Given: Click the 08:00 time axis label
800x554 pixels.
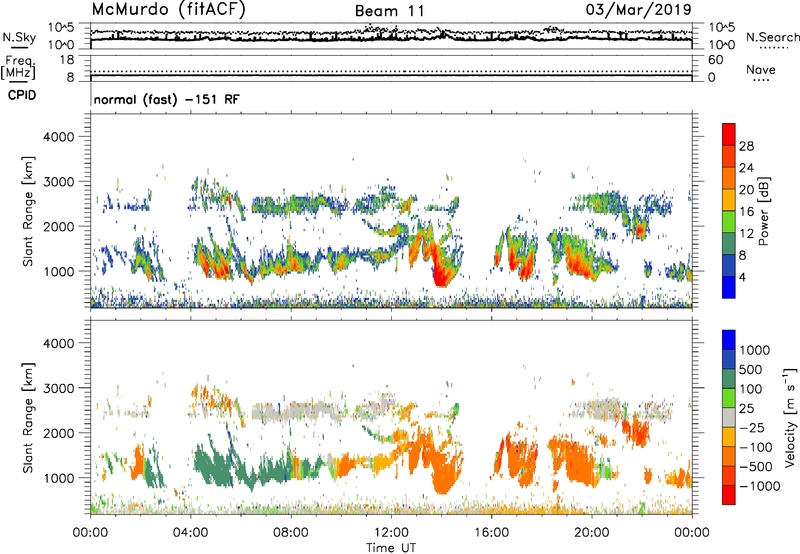Looking at the screenshot, I should coord(291,533).
